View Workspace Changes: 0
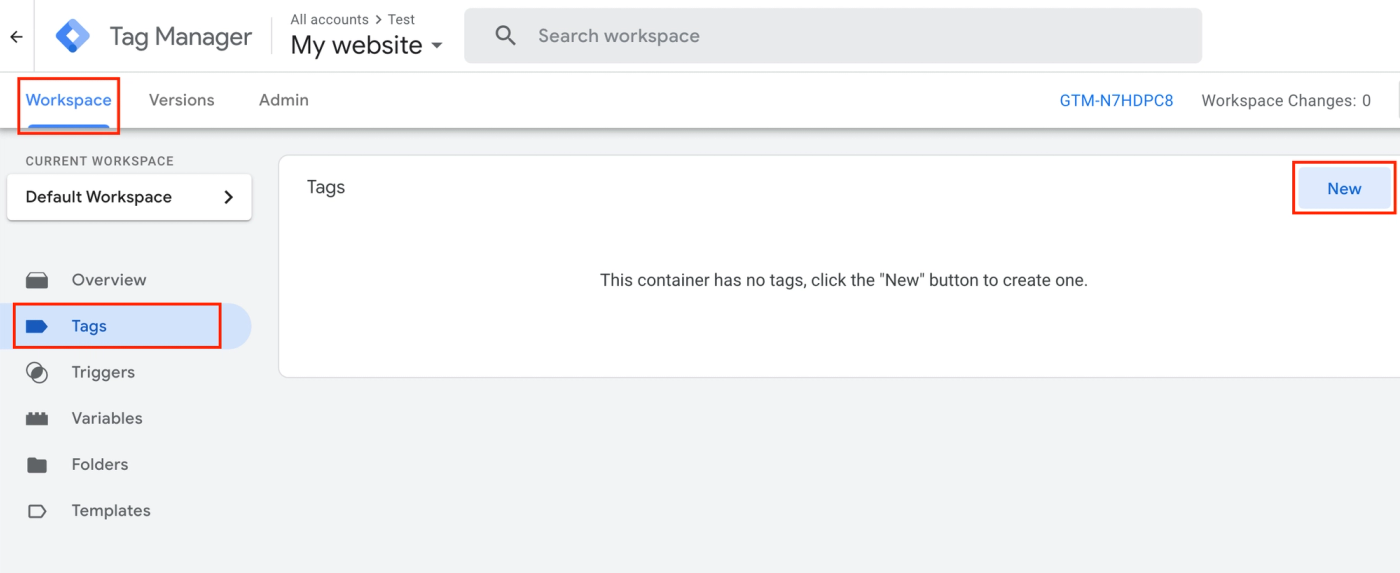The image size is (1400, 573). [x=1286, y=100]
